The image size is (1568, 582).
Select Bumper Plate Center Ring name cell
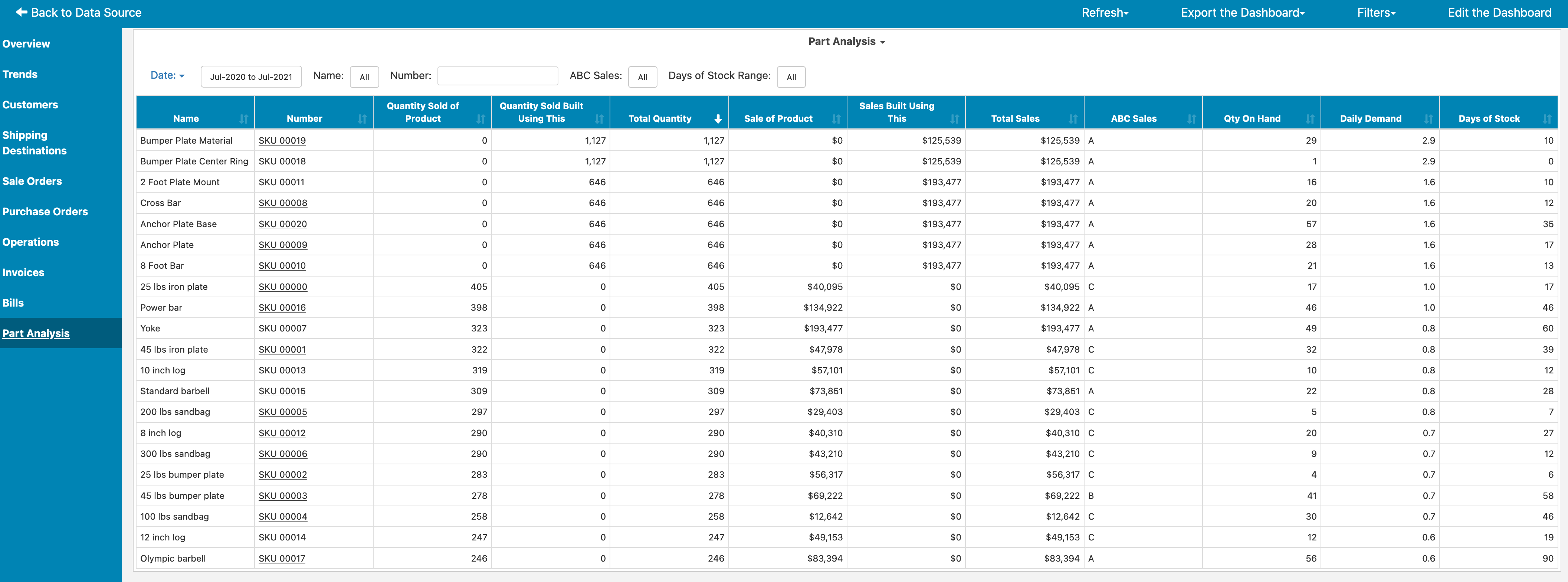(195, 161)
